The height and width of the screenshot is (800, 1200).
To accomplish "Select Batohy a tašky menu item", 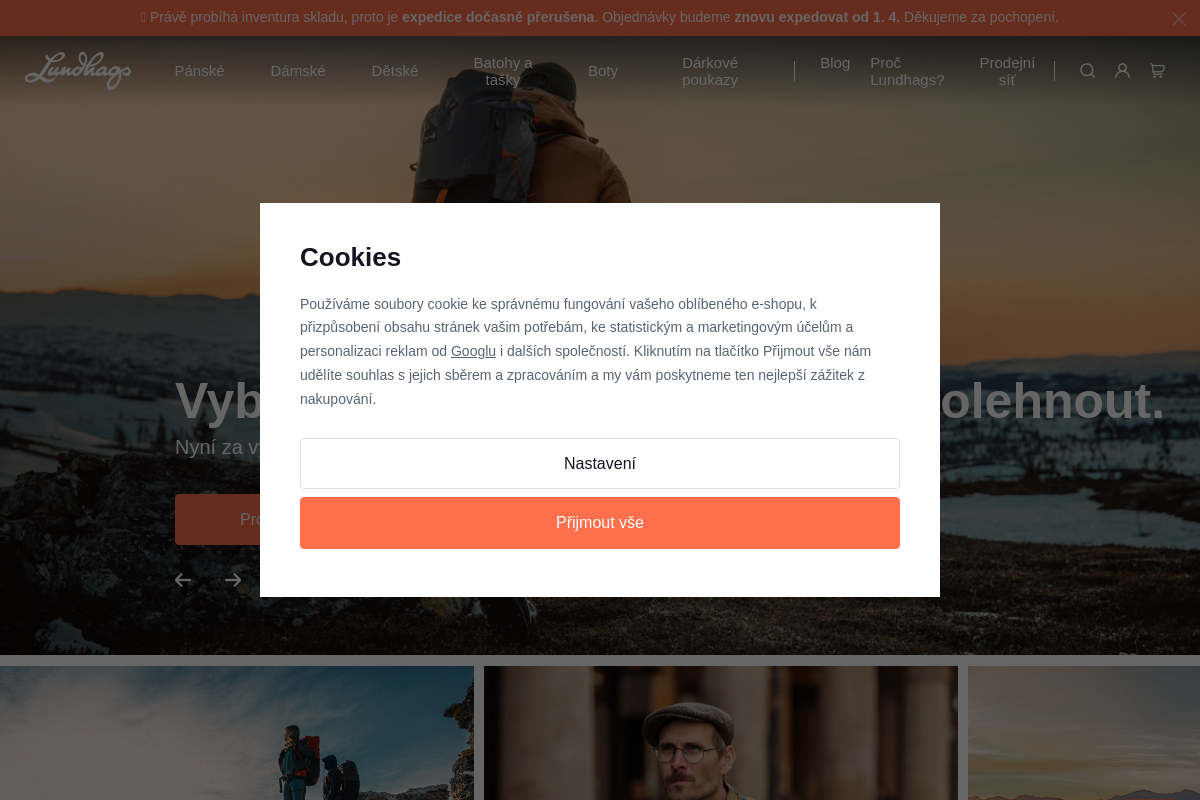I will 503,71.
